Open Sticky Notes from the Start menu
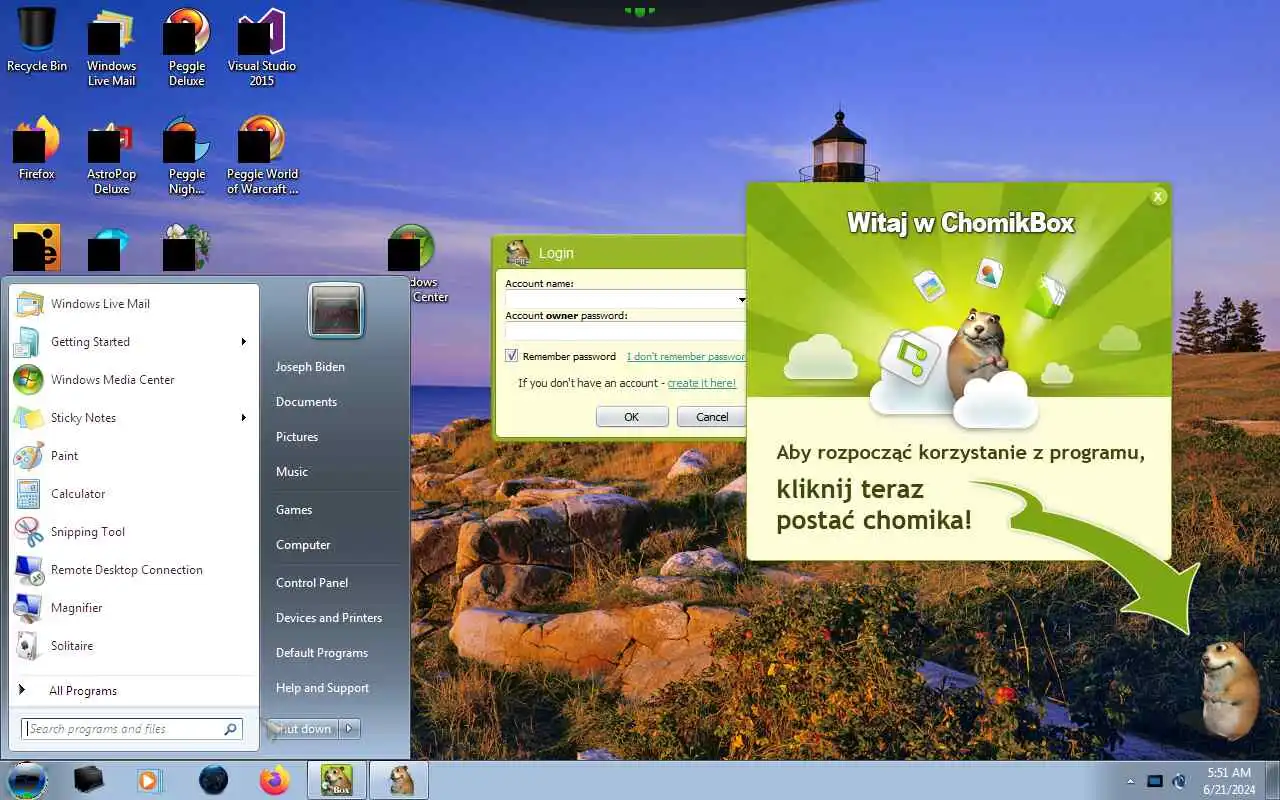 point(135,418)
